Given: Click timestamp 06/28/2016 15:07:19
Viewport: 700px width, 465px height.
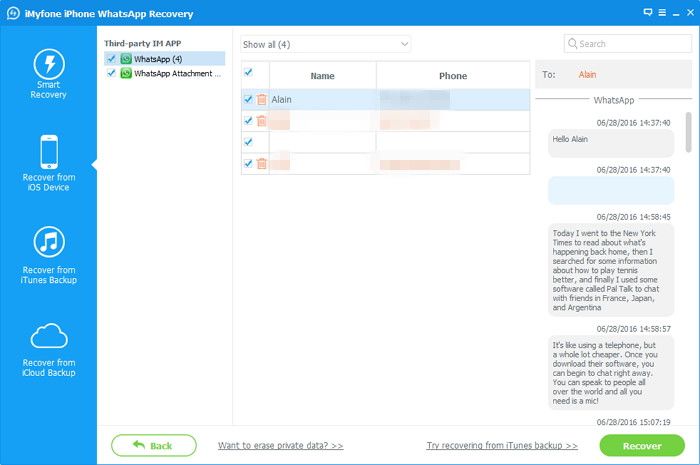Looking at the screenshot, I should 633,422.
